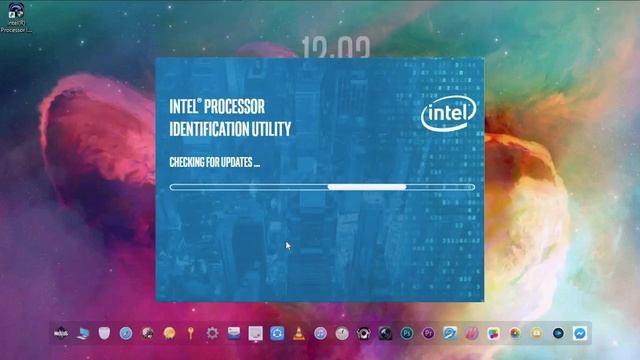Open the blue circular arrows icon in dock

[277, 333]
